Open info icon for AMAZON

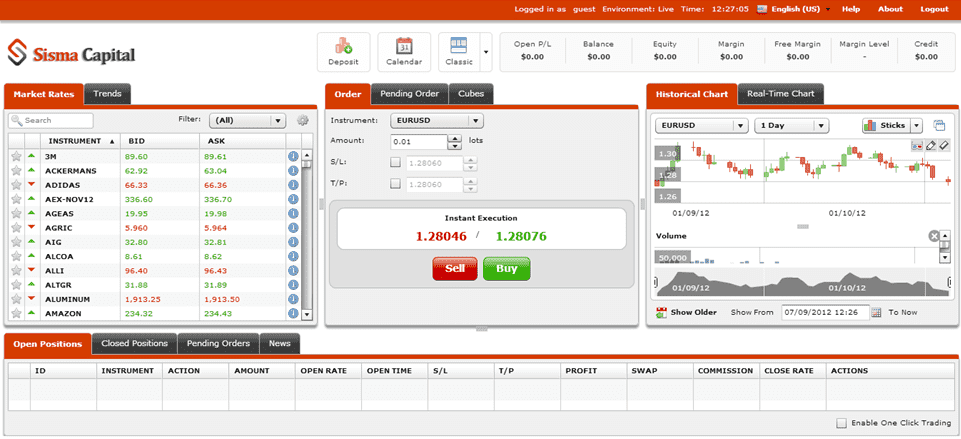(293, 313)
